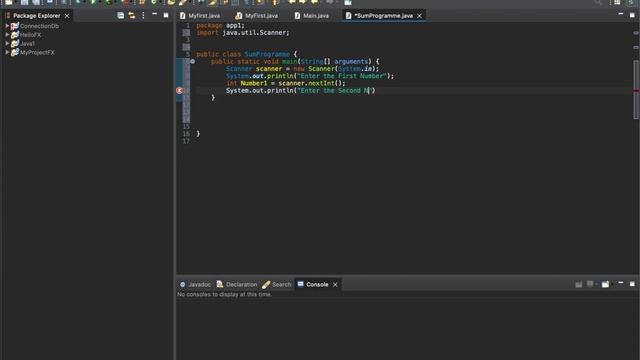640x360 pixels.
Task: Select the MyProjectFX project name
Action: pos(37,53)
